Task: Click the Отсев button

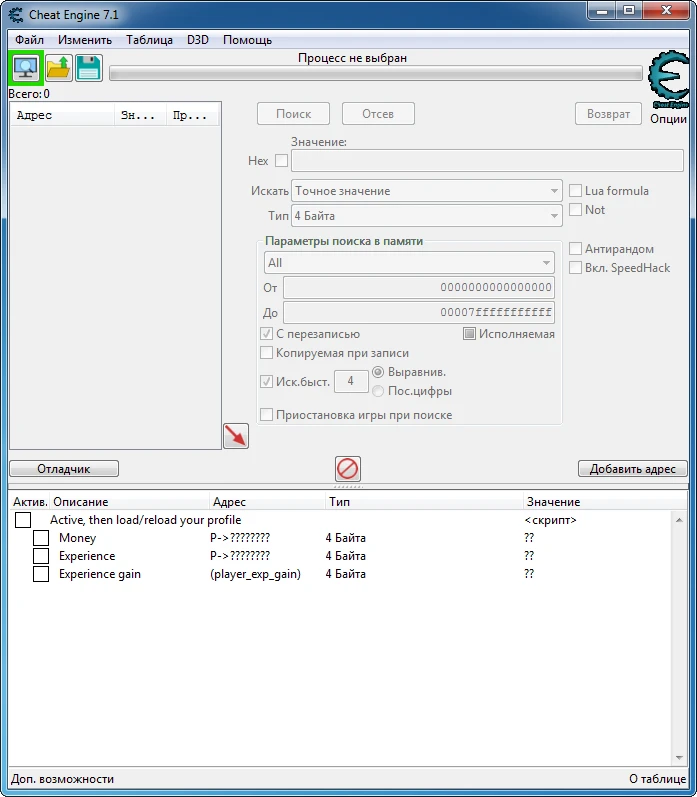Action: [x=378, y=114]
